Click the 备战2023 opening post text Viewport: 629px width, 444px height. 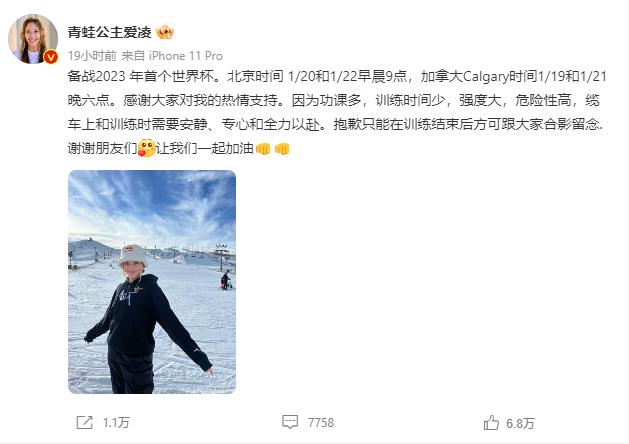point(97,76)
